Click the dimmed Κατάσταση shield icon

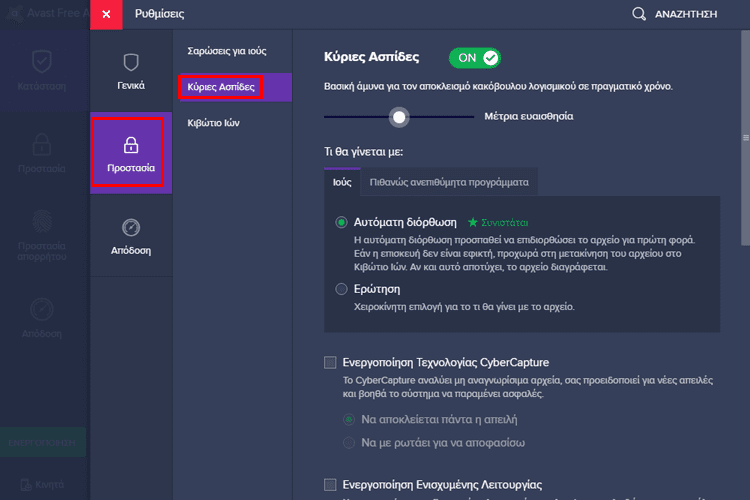(x=42, y=60)
